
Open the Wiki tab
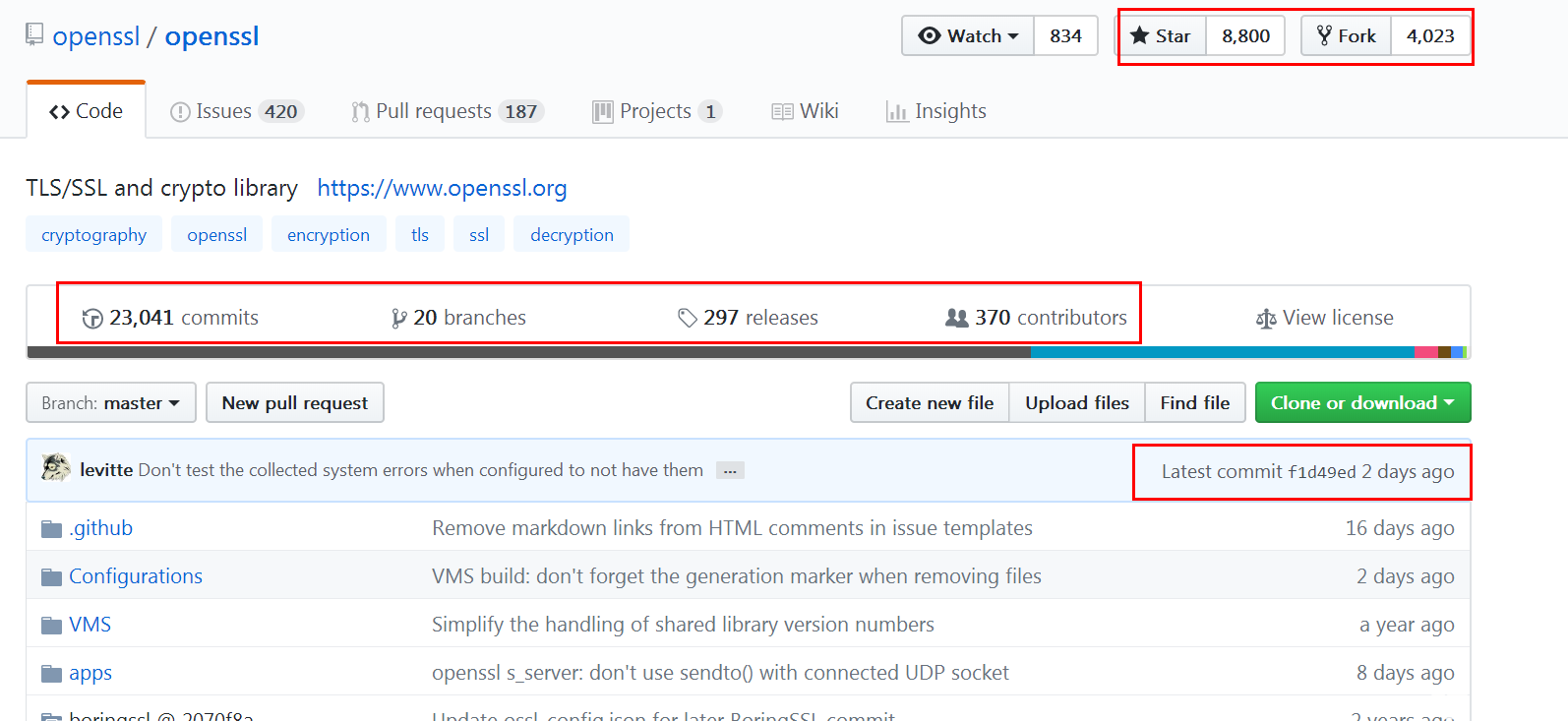805,111
